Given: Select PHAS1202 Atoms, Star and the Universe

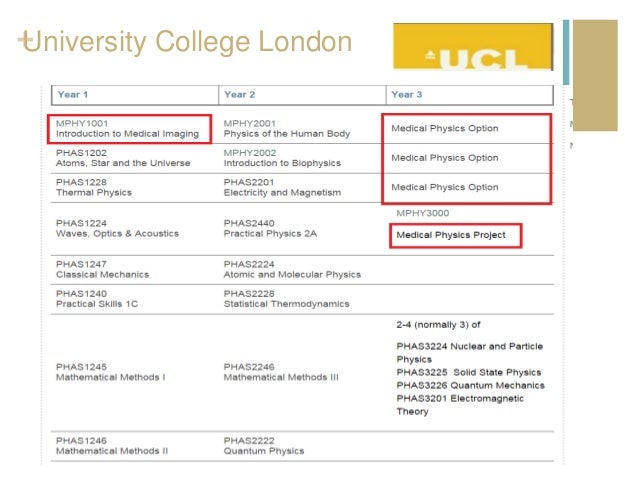Looking at the screenshot, I should [123, 158].
